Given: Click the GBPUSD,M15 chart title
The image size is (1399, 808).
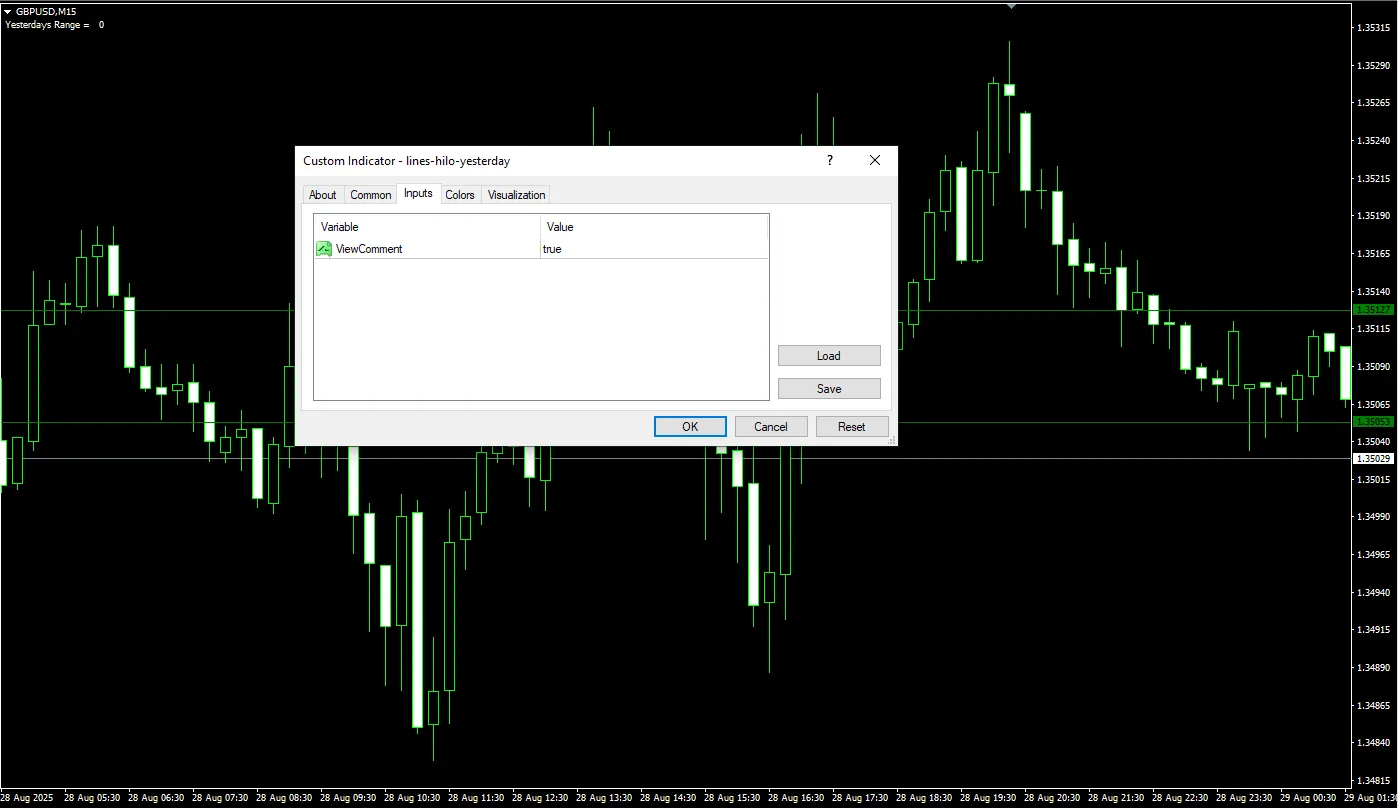Looking at the screenshot, I should 46,11.
